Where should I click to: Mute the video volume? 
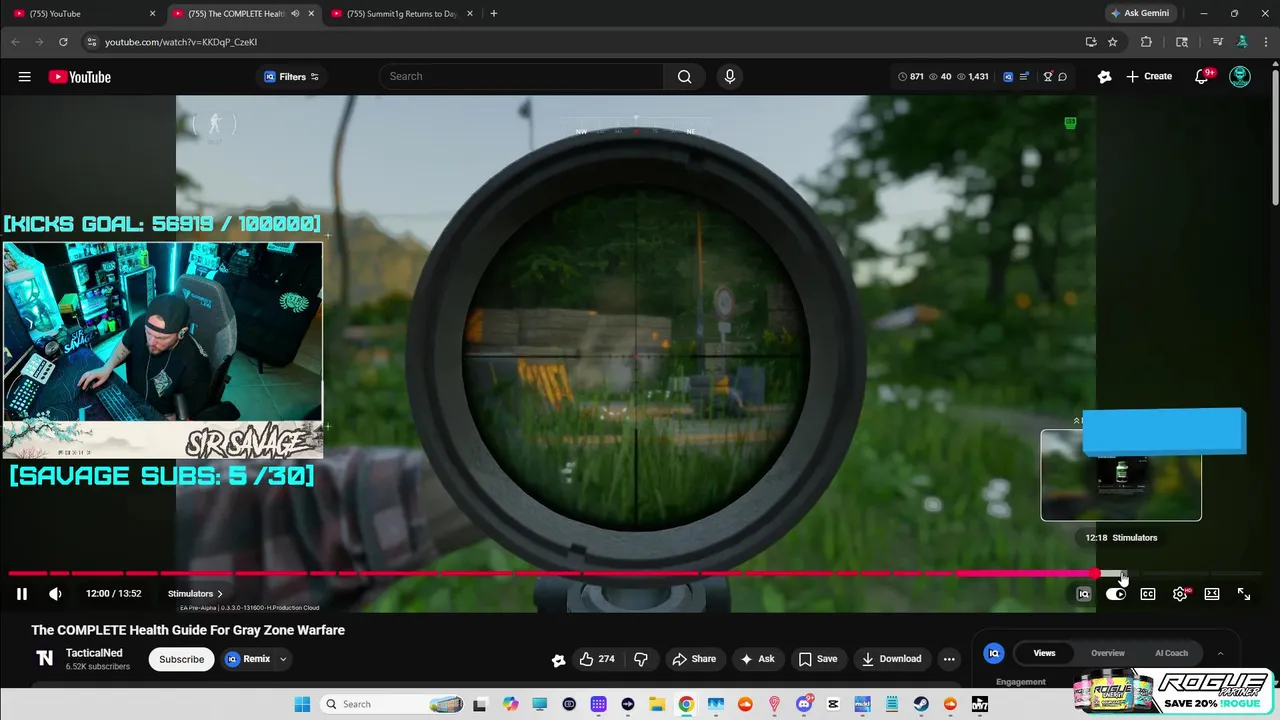(55, 594)
